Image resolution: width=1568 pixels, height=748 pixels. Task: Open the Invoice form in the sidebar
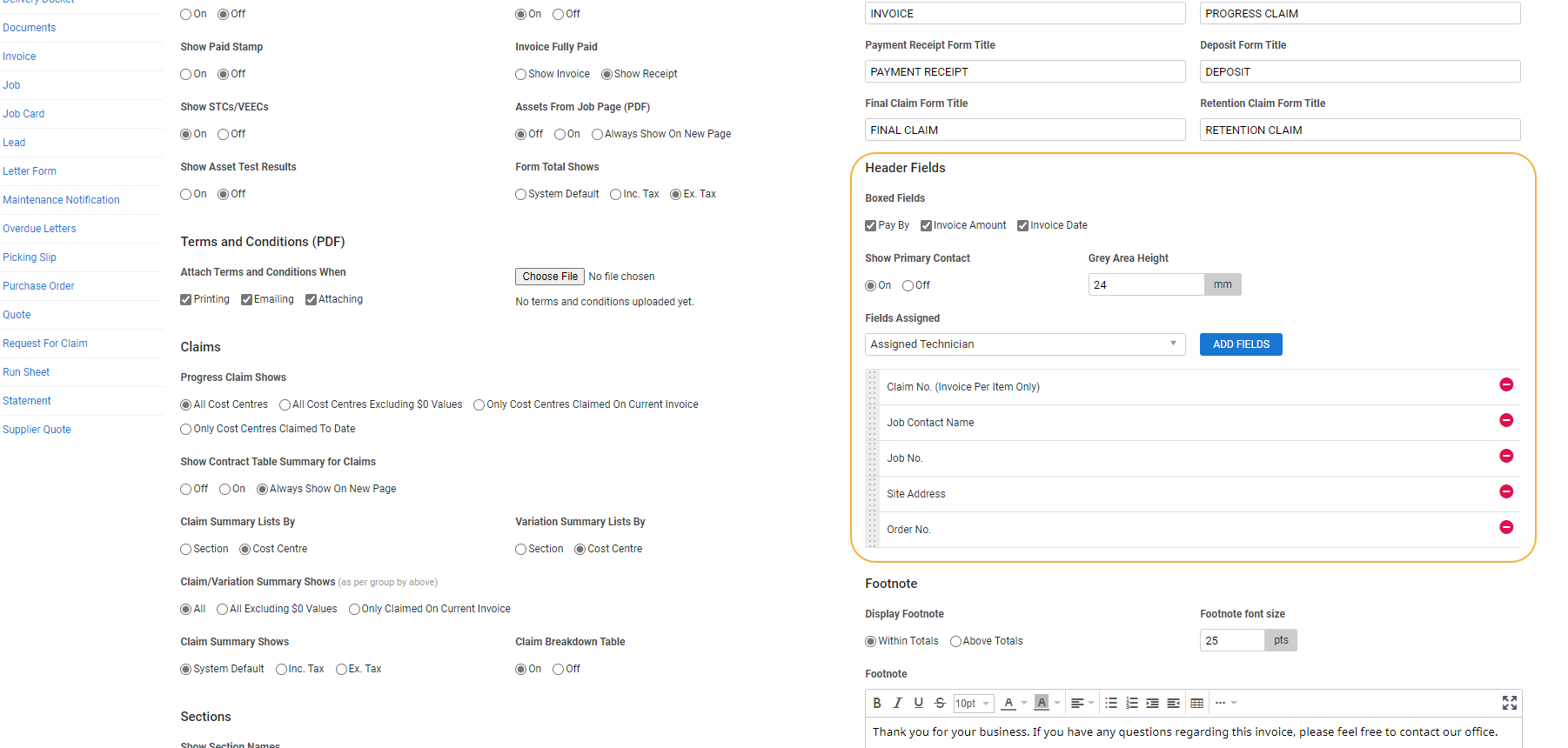pos(19,57)
